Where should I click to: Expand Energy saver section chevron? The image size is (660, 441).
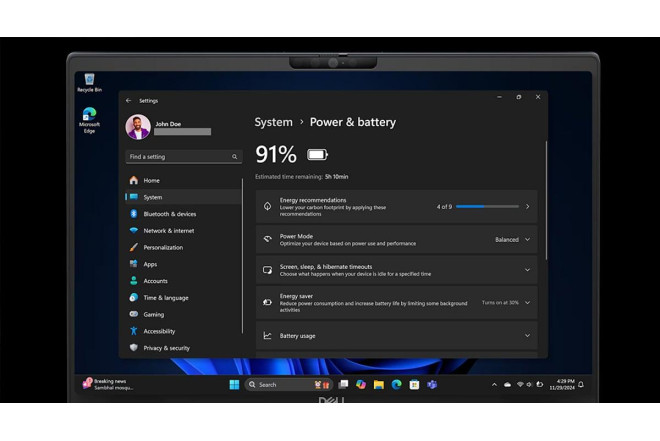pyautogui.click(x=527, y=303)
